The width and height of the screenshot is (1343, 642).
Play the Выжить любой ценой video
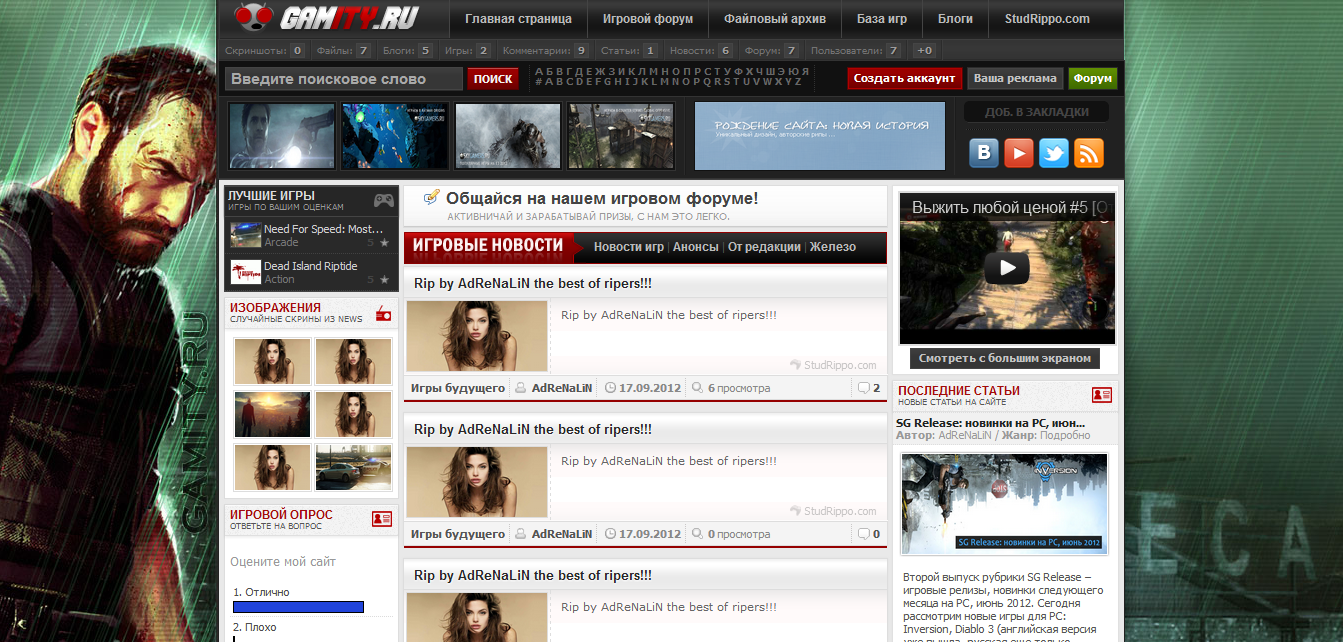[x=1008, y=268]
